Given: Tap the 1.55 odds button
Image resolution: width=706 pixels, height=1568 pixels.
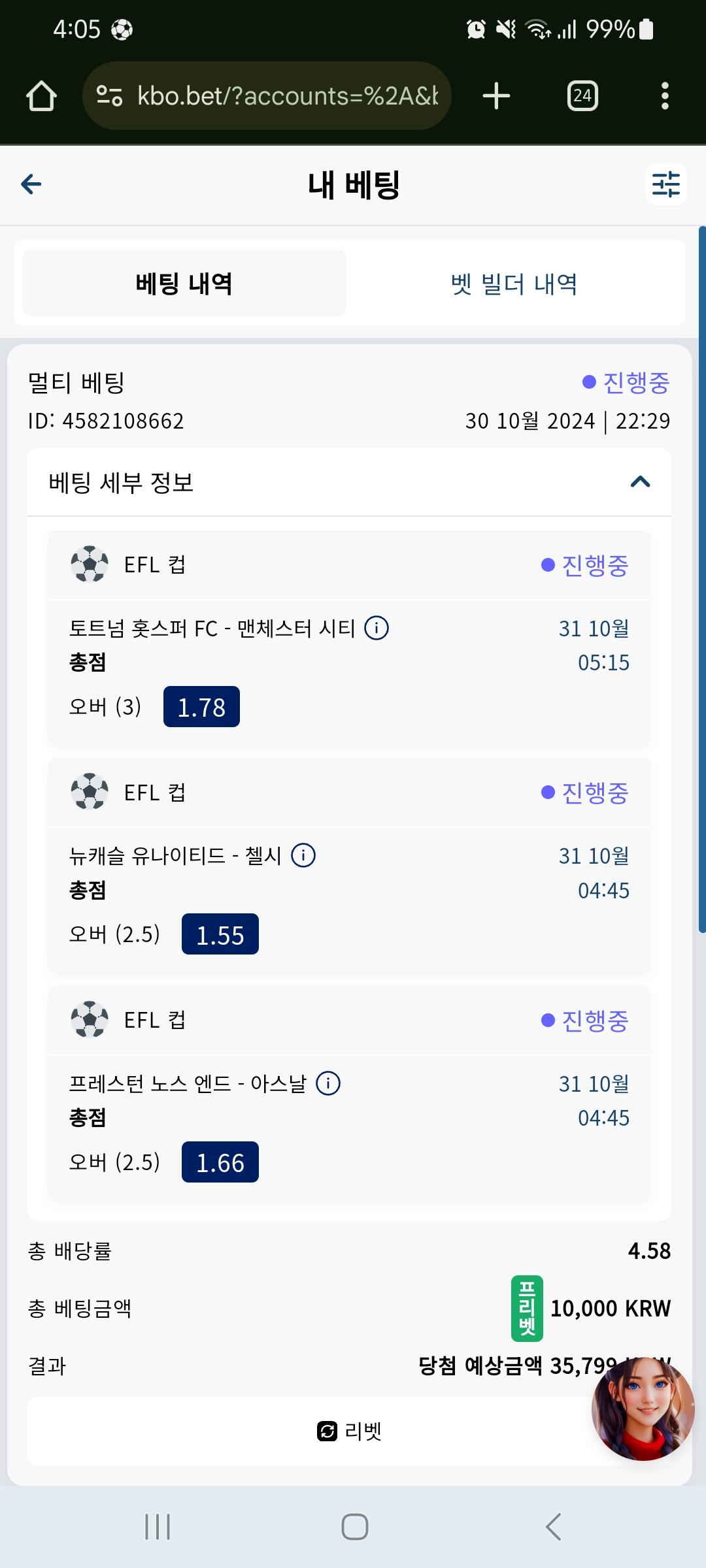Looking at the screenshot, I should point(220,934).
